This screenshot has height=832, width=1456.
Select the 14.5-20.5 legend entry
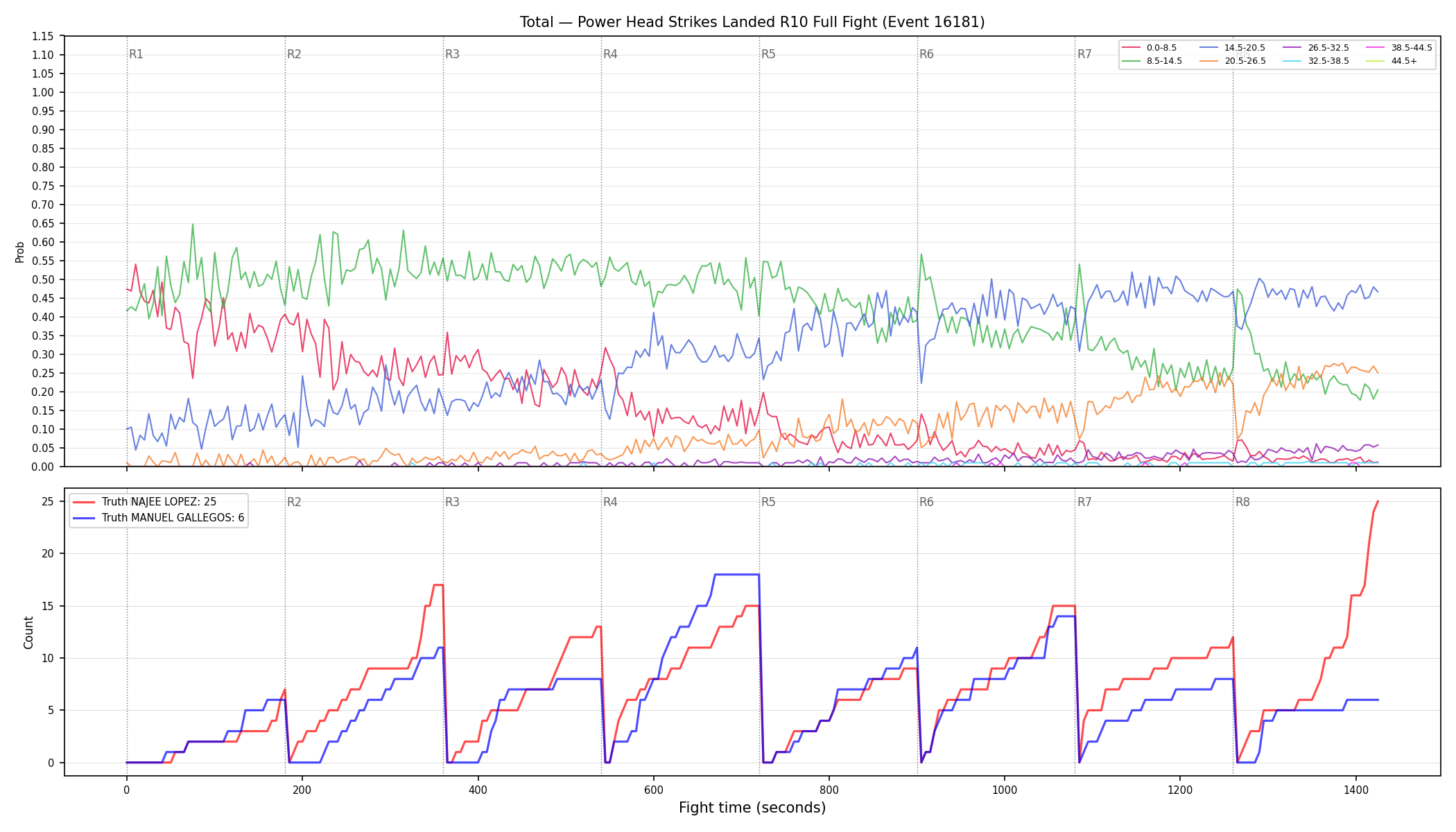pyautogui.click(x=1233, y=48)
